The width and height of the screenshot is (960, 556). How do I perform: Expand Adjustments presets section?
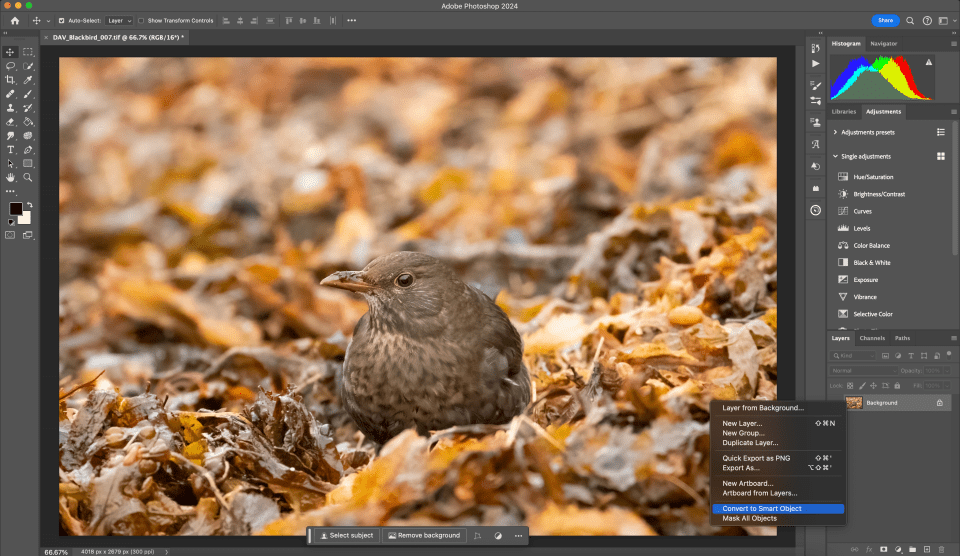(x=835, y=132)
